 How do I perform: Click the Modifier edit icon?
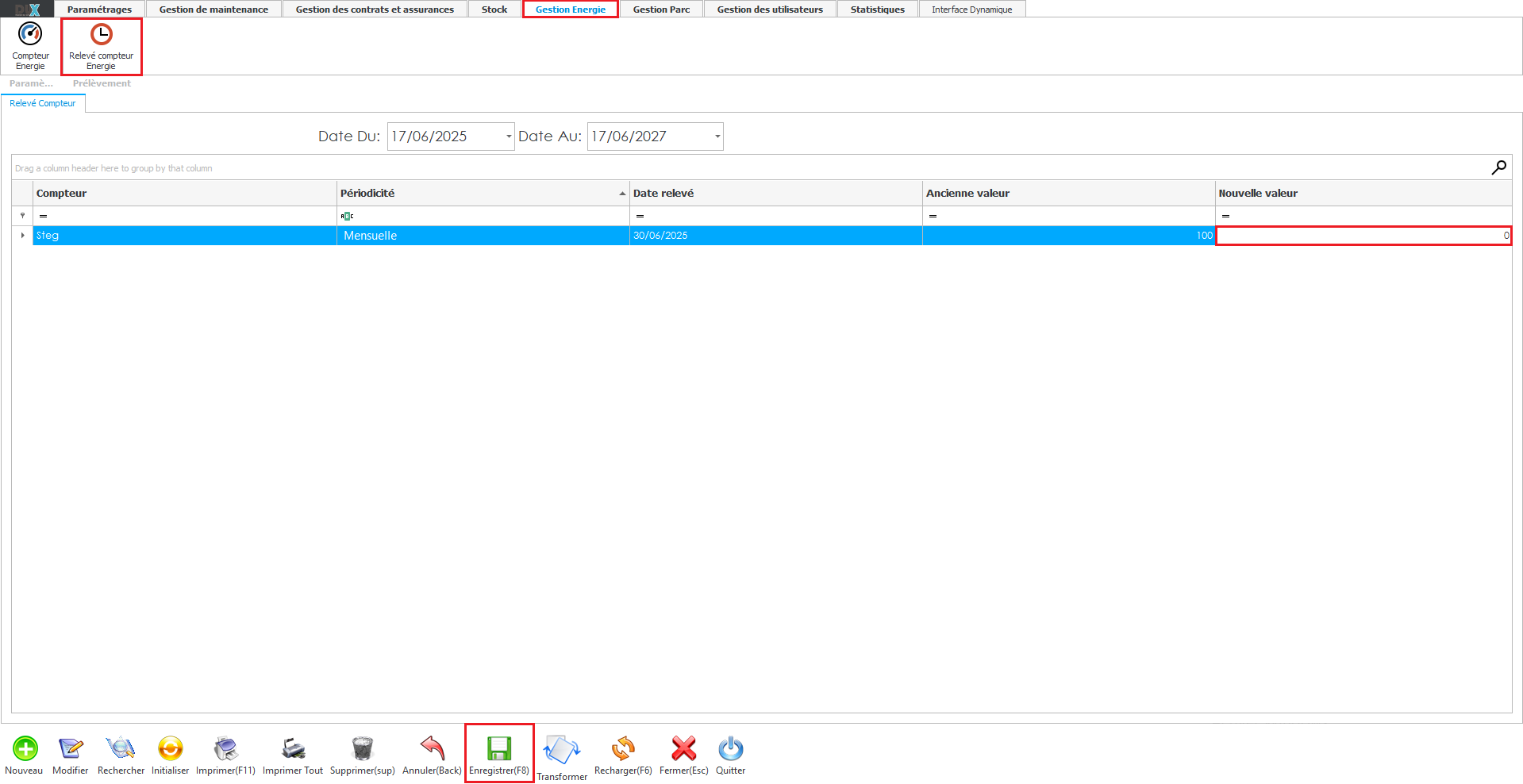coord(70,748)
